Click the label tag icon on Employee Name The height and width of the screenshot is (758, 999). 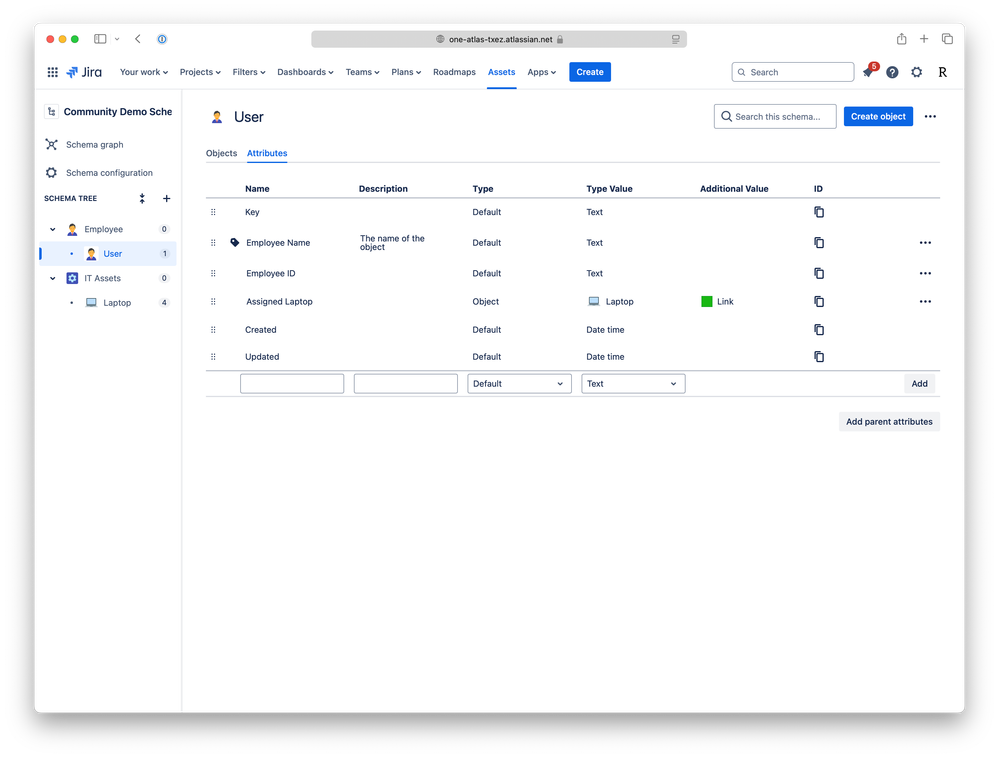tap(234, 242)
